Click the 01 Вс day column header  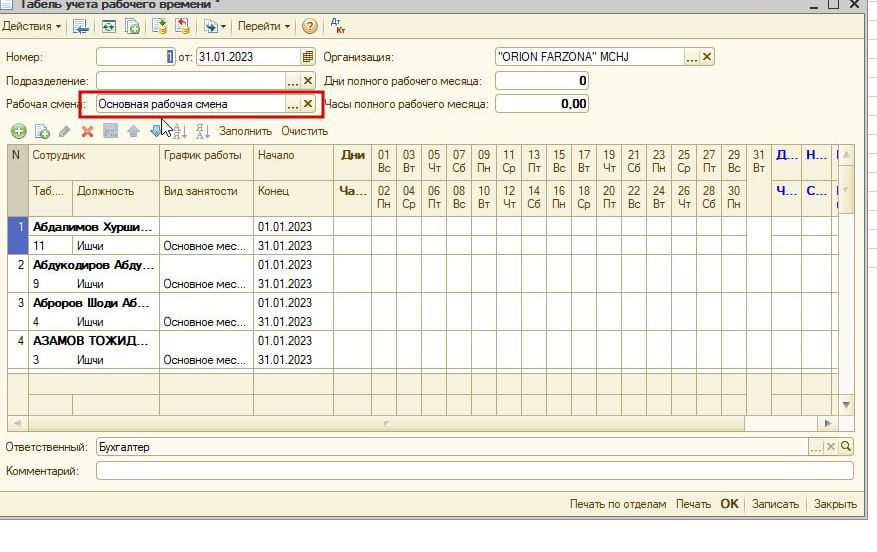[384, 162]
